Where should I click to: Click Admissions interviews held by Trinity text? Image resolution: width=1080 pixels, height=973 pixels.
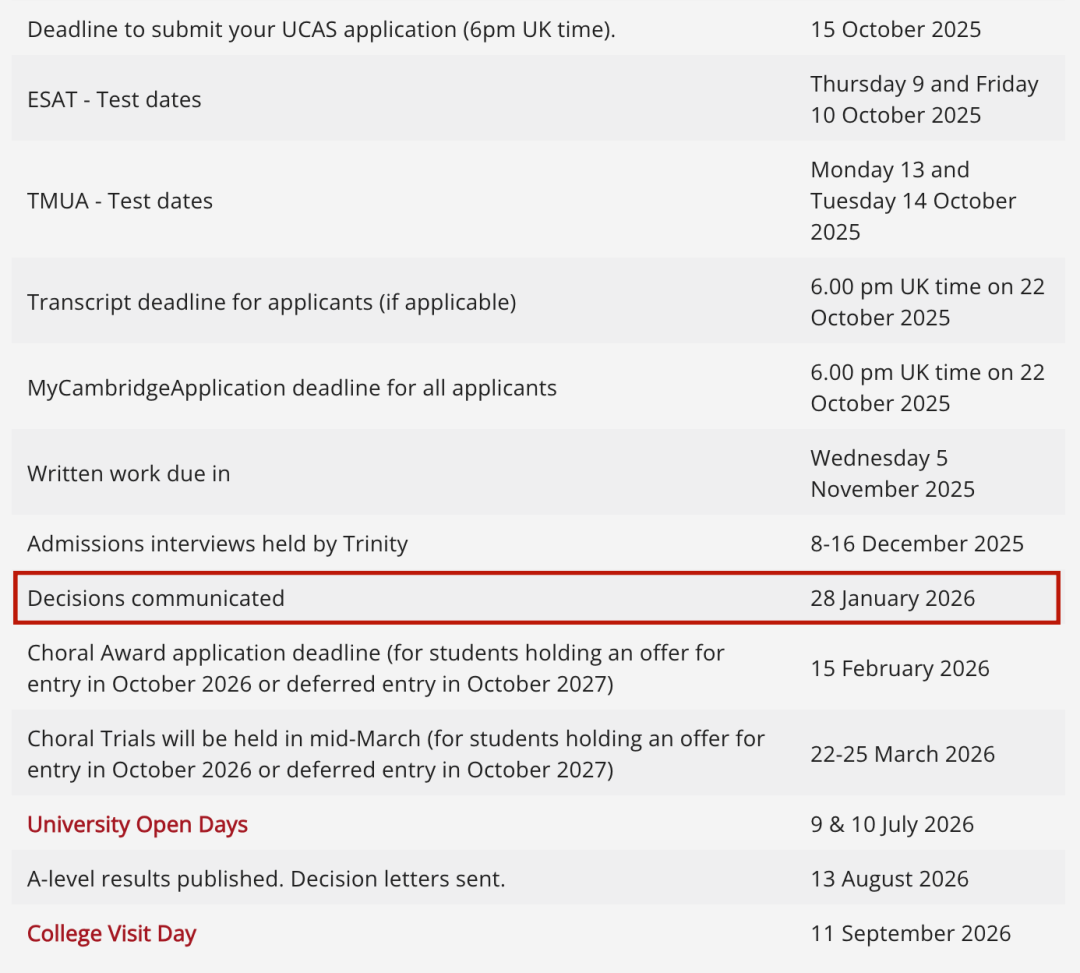217,544
